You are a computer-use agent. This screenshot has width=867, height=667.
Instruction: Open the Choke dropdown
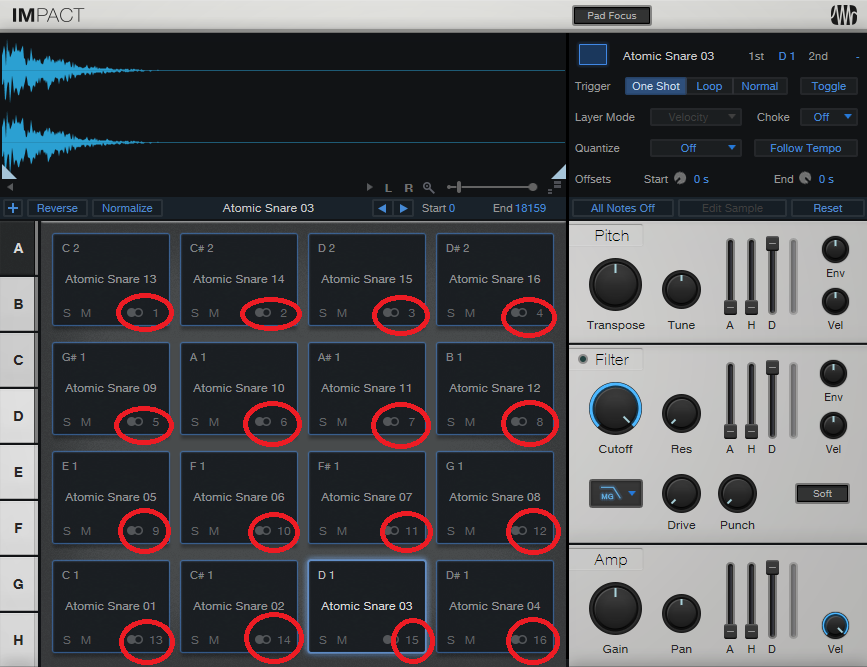(828, 117)
